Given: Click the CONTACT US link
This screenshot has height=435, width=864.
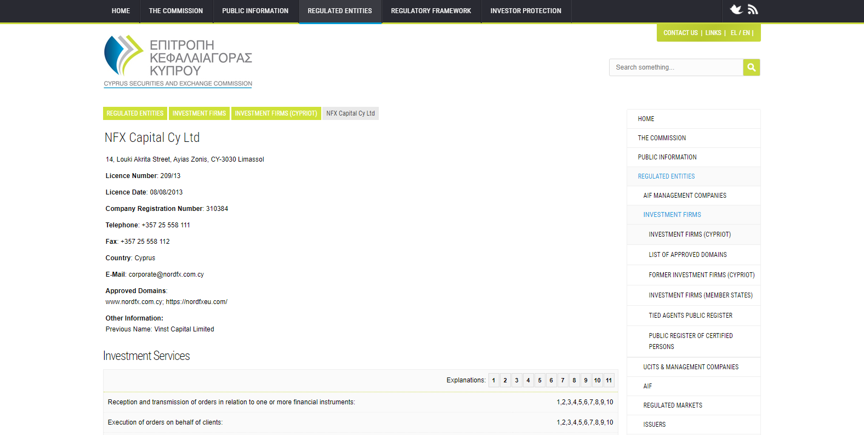Looking at the screenshot, I should click(680, 33).
